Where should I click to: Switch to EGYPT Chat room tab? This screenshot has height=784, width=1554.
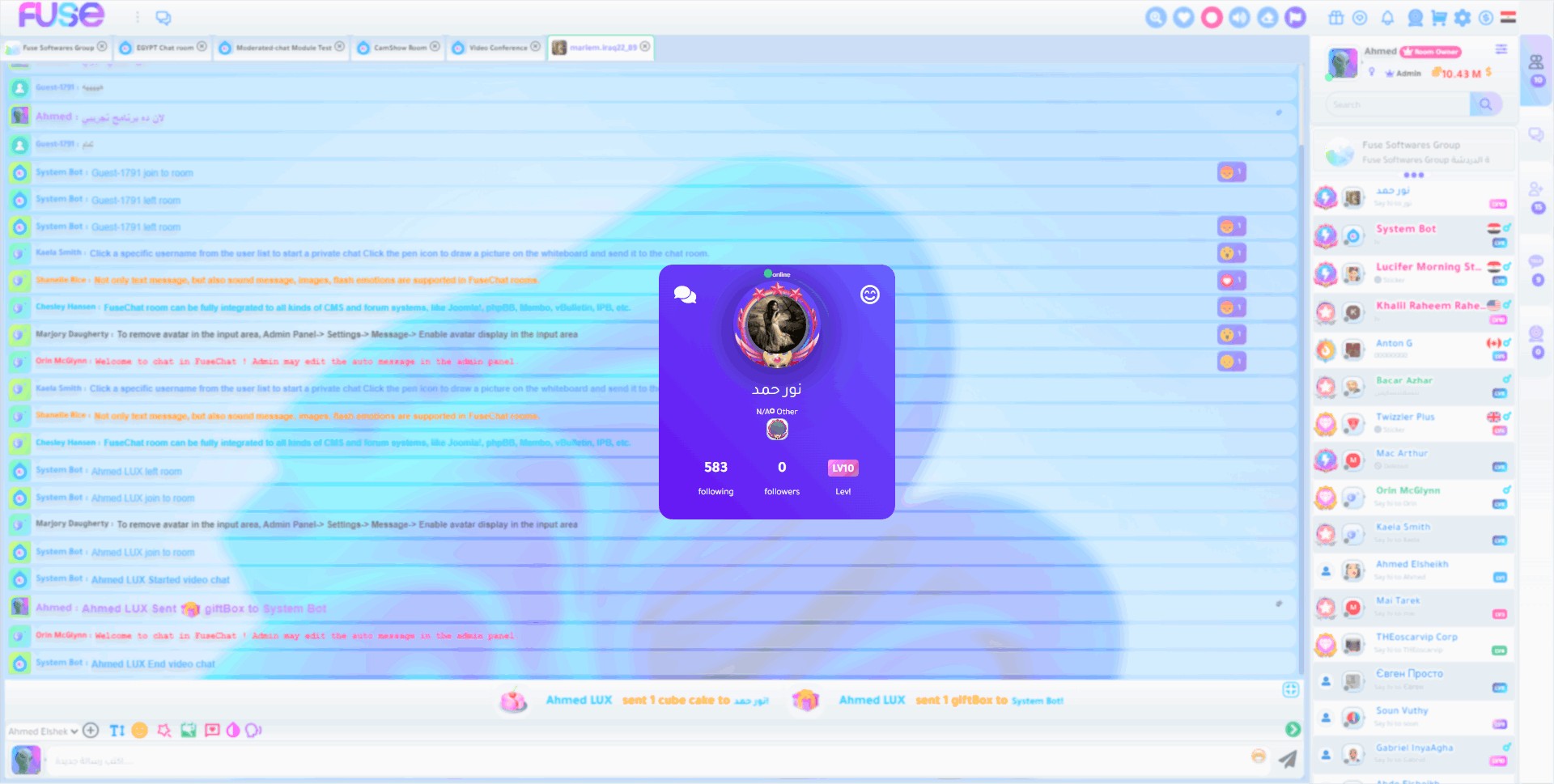164,48
